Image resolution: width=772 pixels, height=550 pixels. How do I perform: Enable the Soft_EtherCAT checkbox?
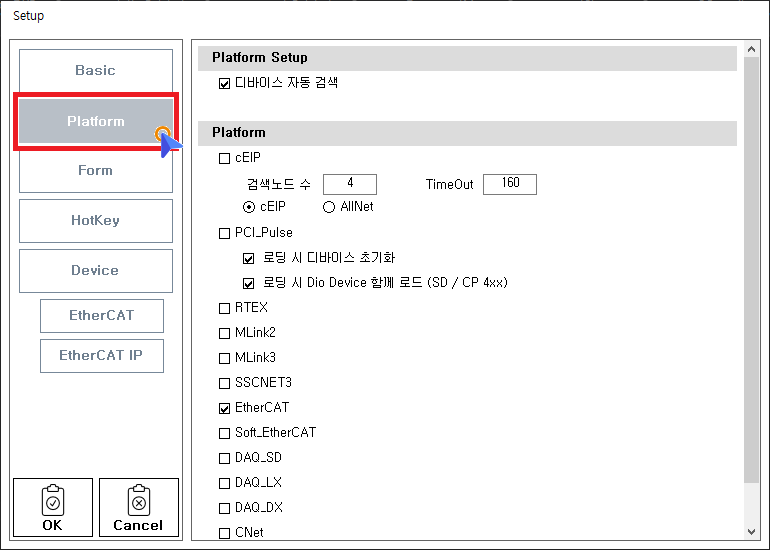click(224, 433)
